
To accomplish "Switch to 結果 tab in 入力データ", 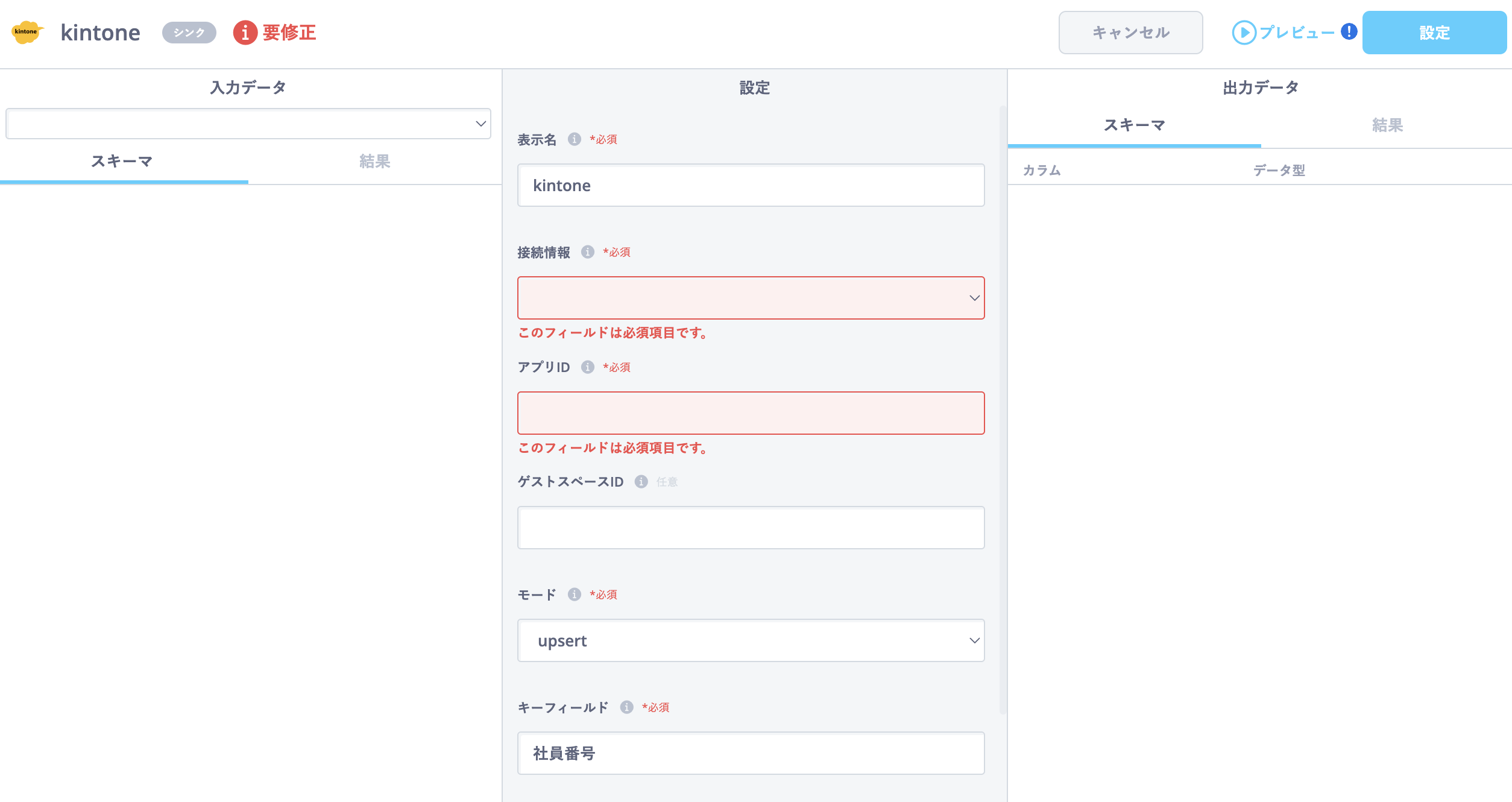I will click(x=374, y=162).
